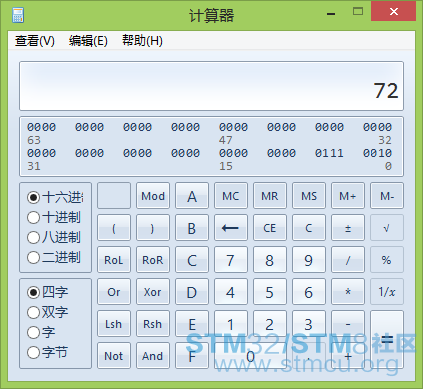Click the plus + key
423x389 pixels.
348,356
